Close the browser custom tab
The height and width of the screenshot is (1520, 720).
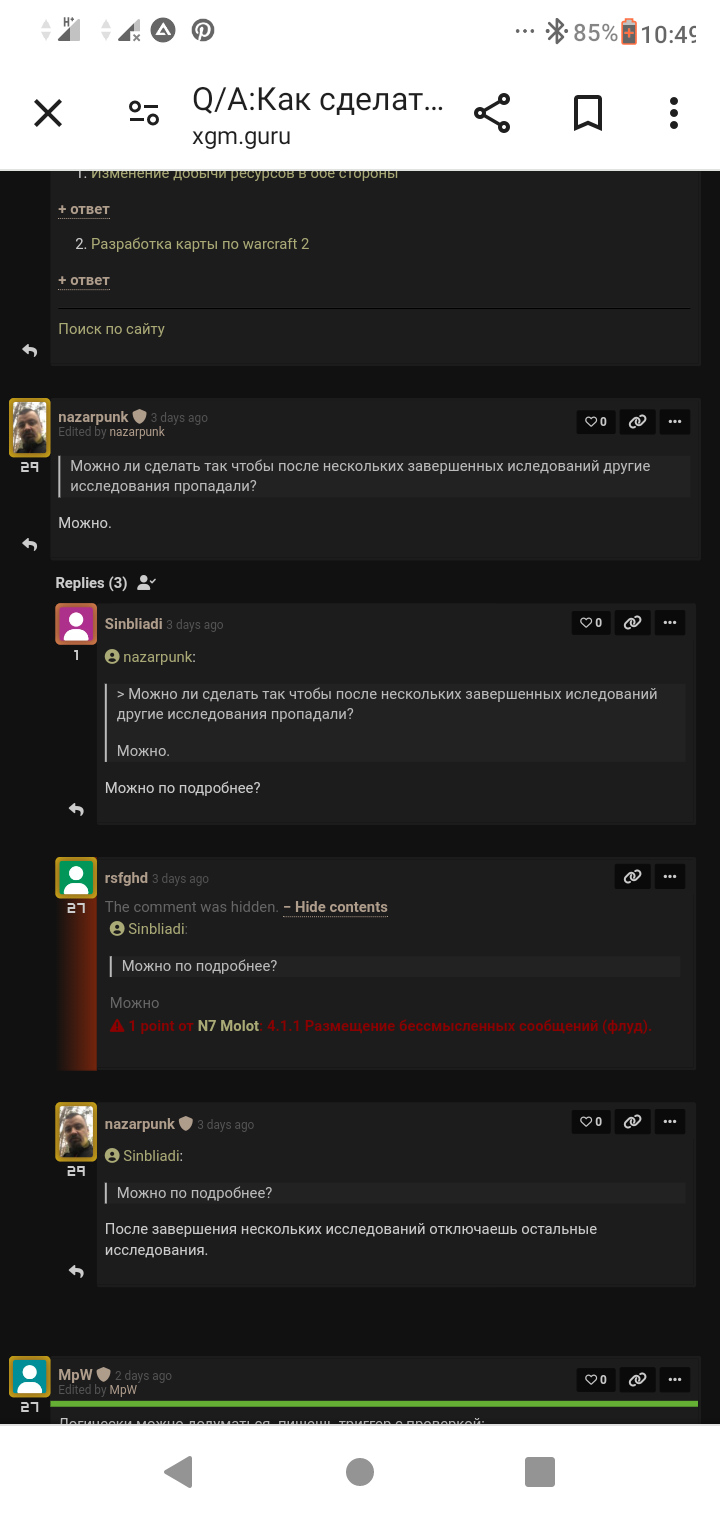tap(48, 113)
